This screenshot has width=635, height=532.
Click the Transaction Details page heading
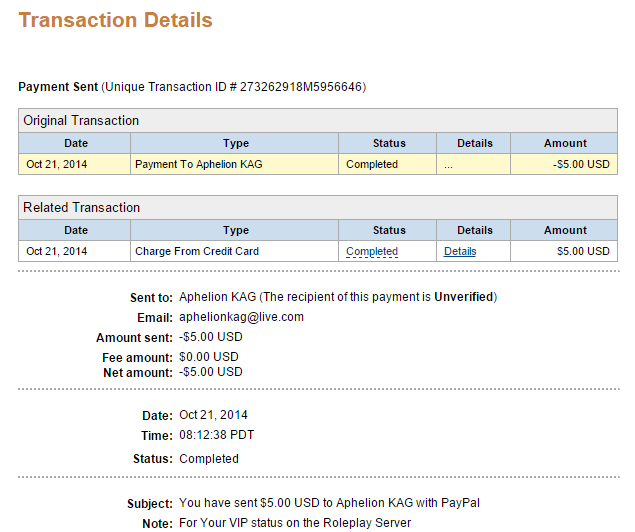click(x=115, y=20)
